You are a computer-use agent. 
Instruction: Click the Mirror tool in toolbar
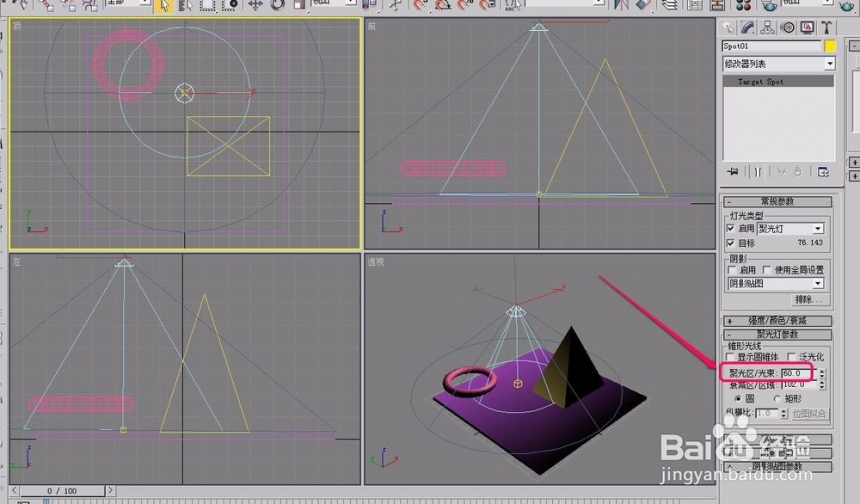point(621,5)
